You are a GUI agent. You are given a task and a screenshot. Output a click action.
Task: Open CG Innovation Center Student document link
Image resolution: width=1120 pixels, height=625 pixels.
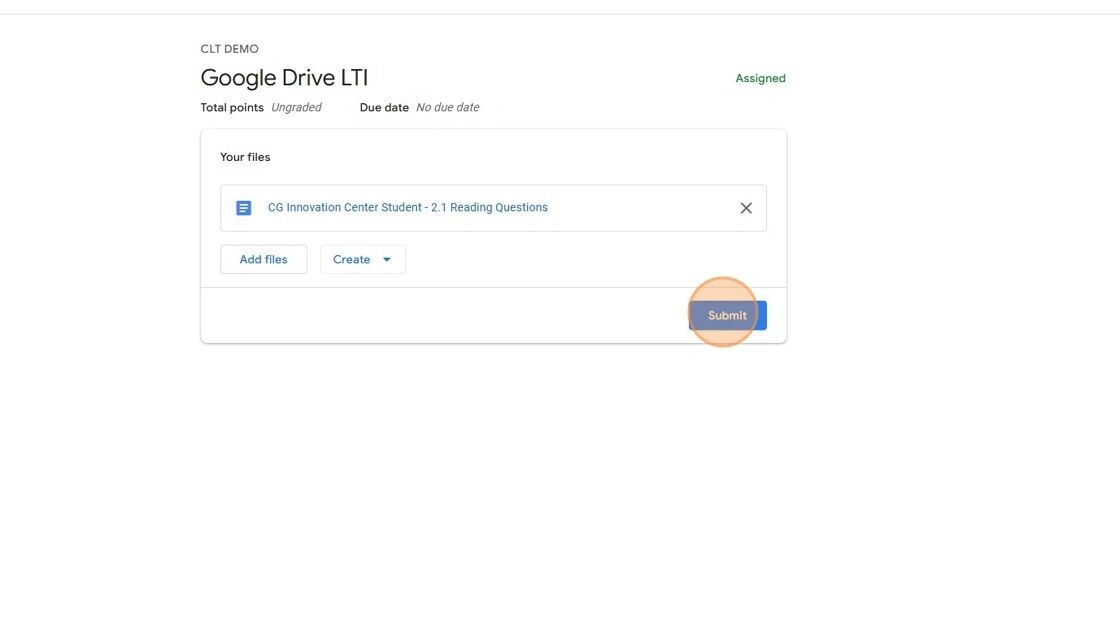tap(408, 207)
